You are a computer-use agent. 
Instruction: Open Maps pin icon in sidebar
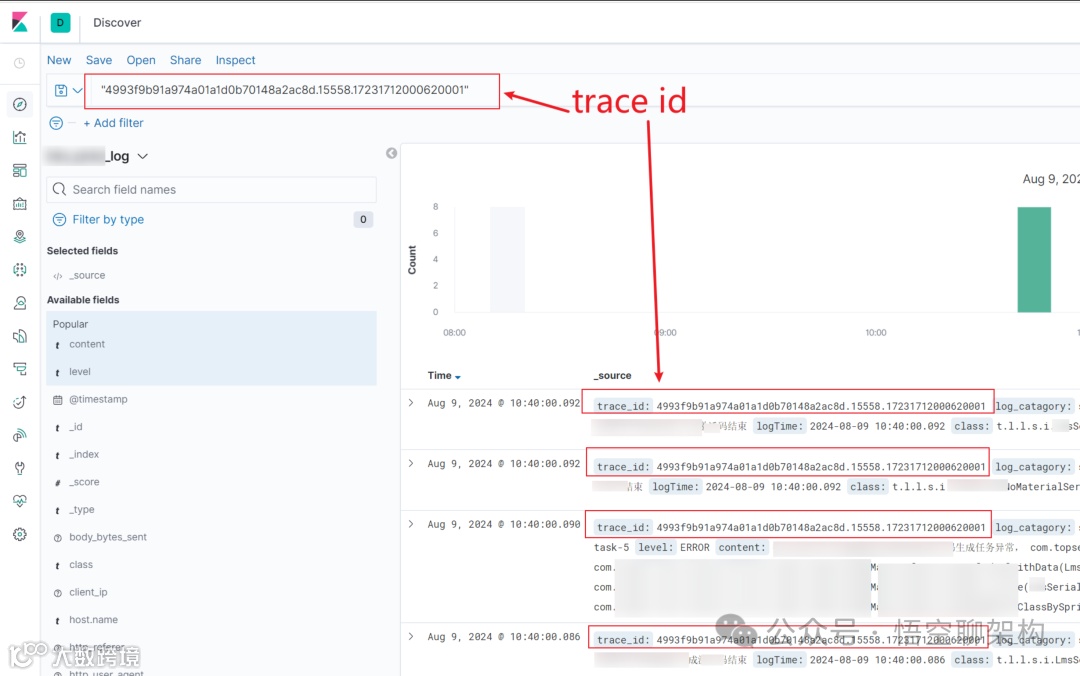coord(19,236)
